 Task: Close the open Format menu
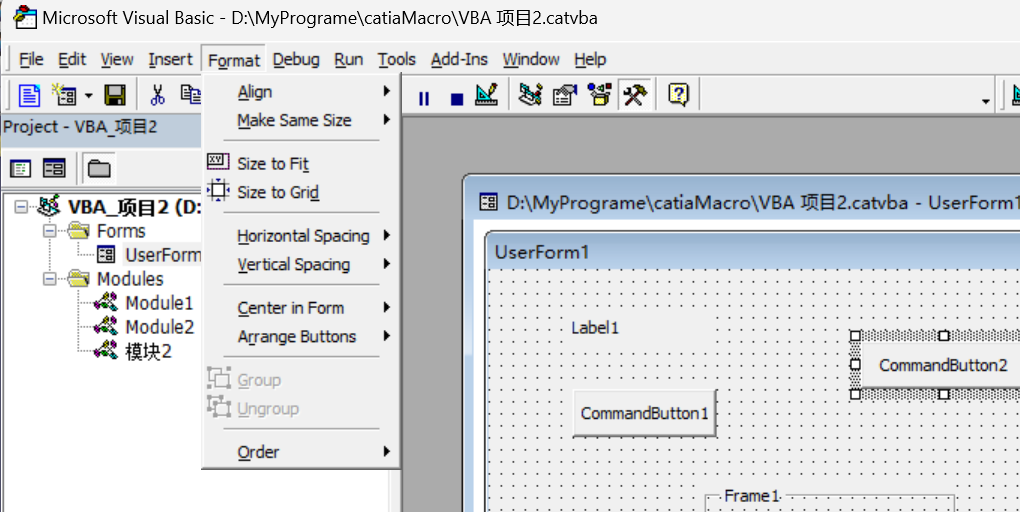pos(234,60)
